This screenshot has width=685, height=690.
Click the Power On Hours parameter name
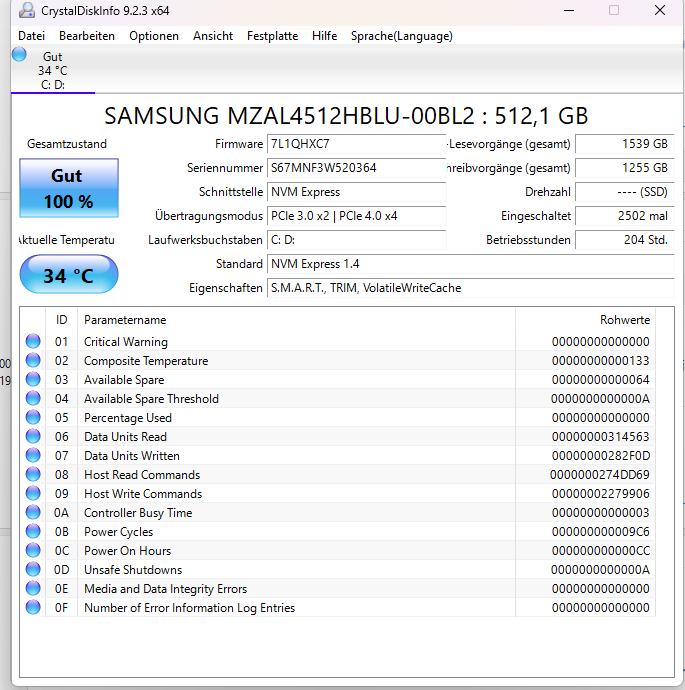(x=128, y=551)
